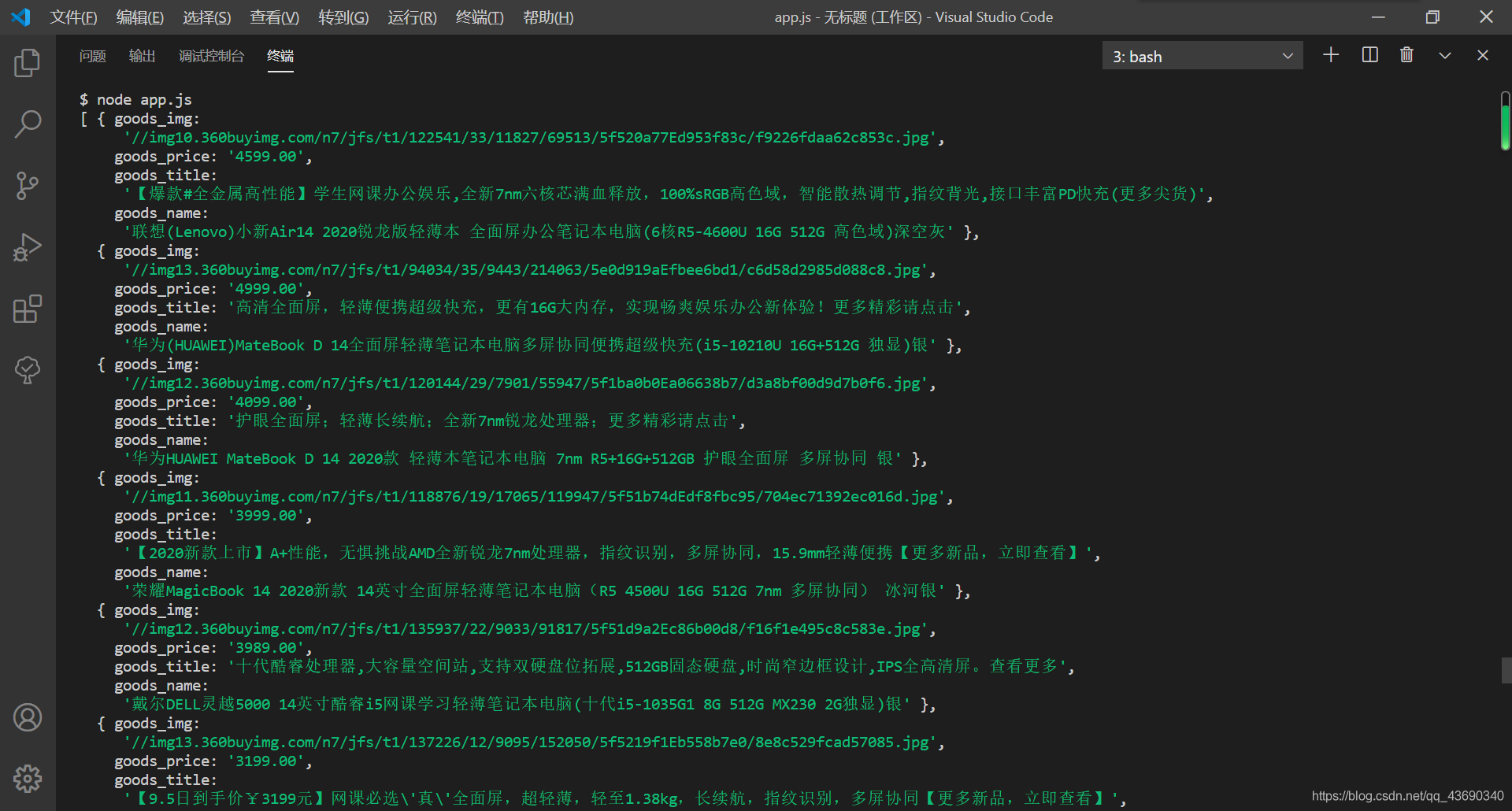Open the 帮助(H) menu
Screen dimensions: 1512x811
tap(548, 17)
